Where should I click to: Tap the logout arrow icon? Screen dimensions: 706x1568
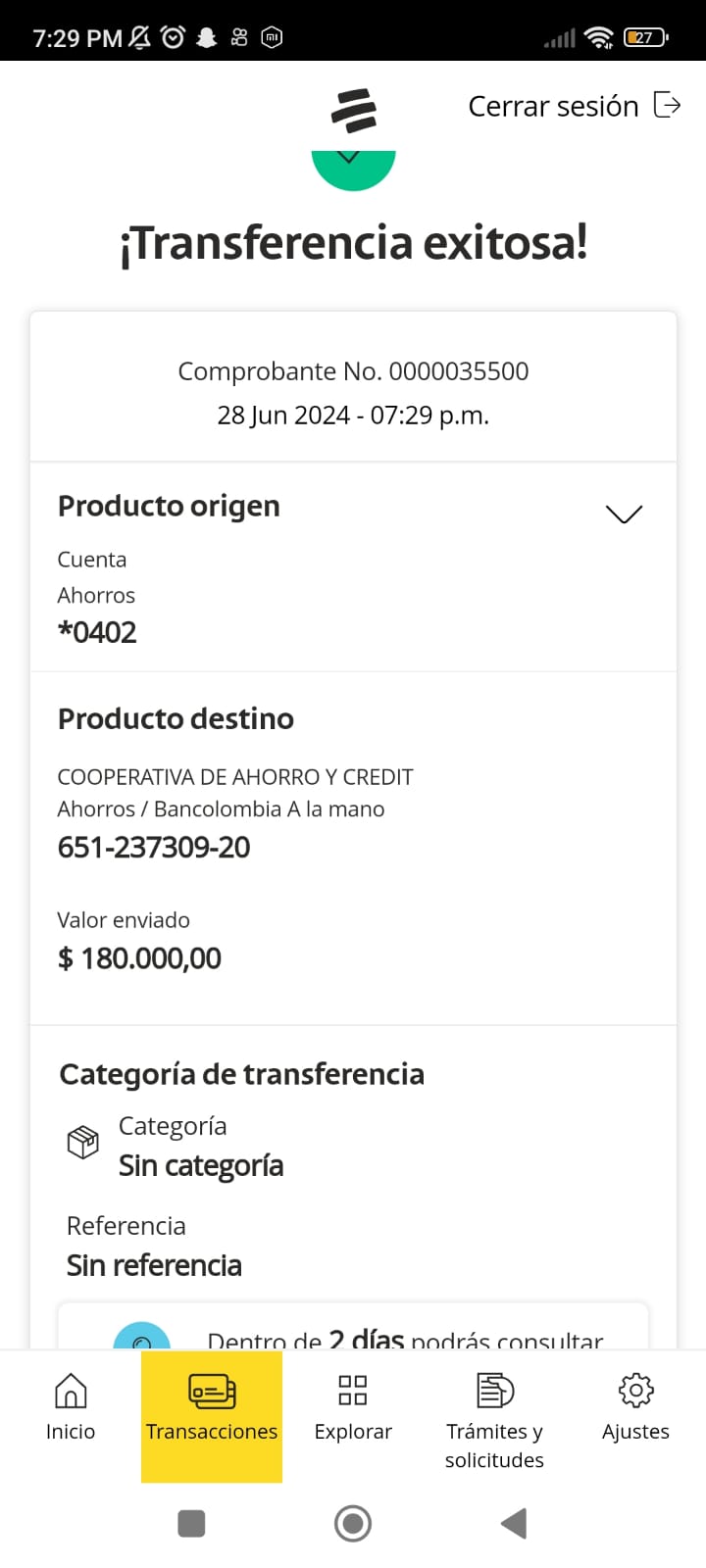[667, 105]
